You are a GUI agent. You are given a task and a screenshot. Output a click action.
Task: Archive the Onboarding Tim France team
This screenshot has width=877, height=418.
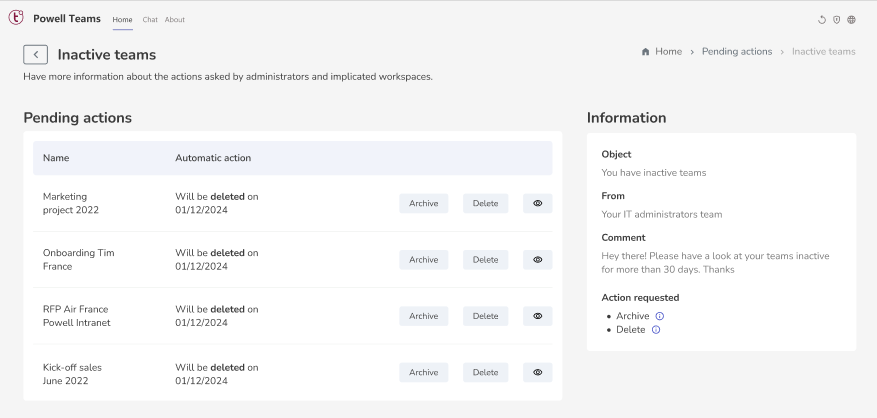coord(423,260)
